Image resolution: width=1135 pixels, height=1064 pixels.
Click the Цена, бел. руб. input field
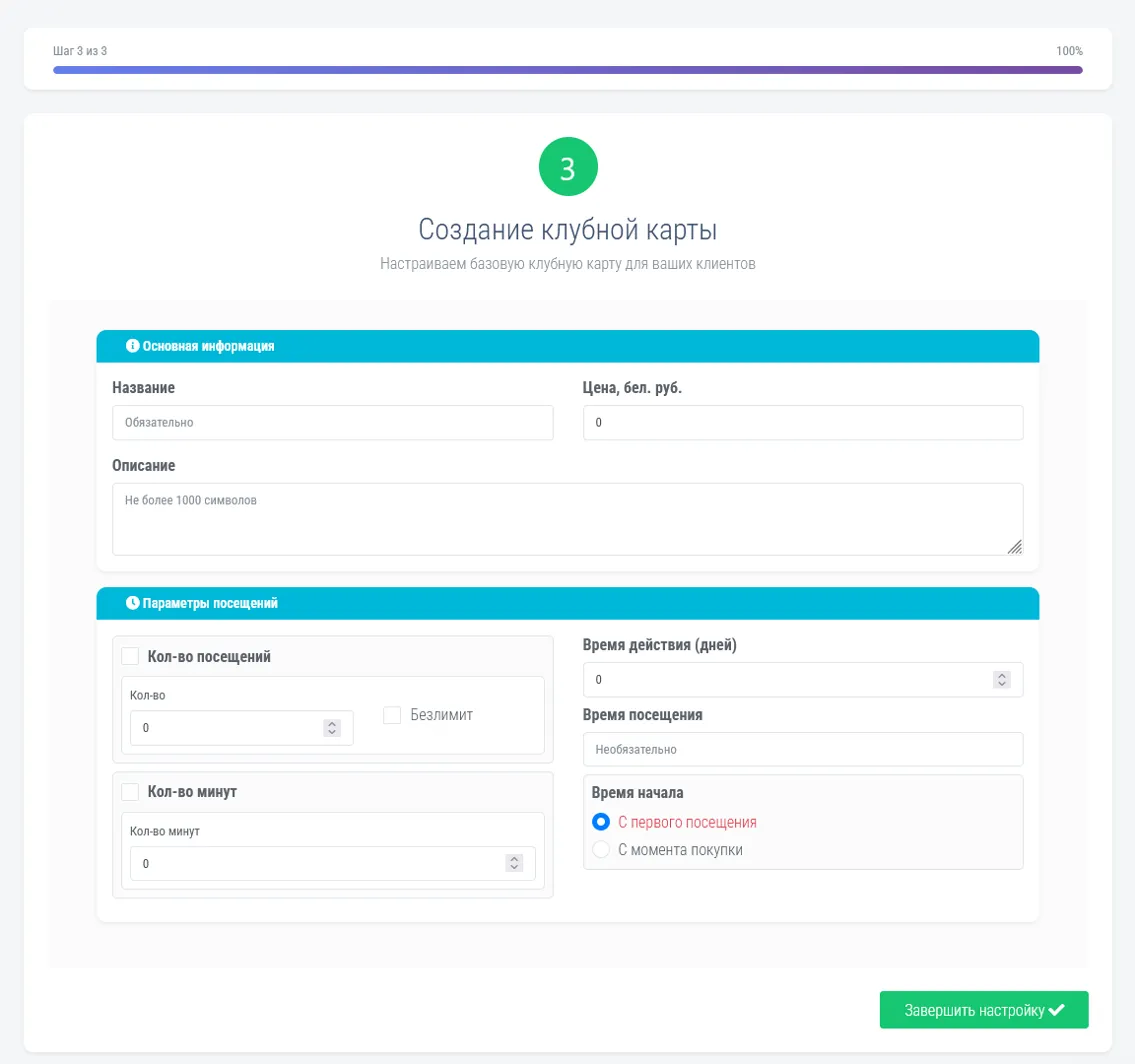(802, 423)
